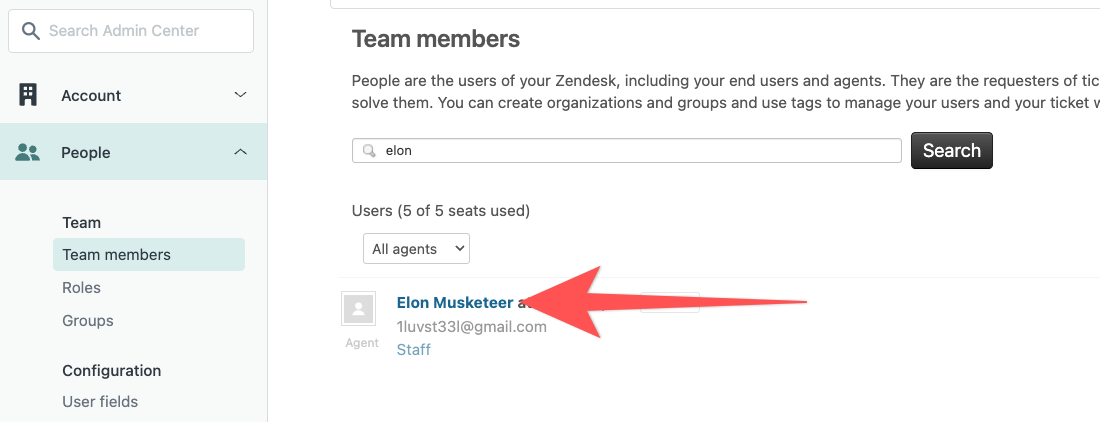Open User fields configuration

point(100,402)
